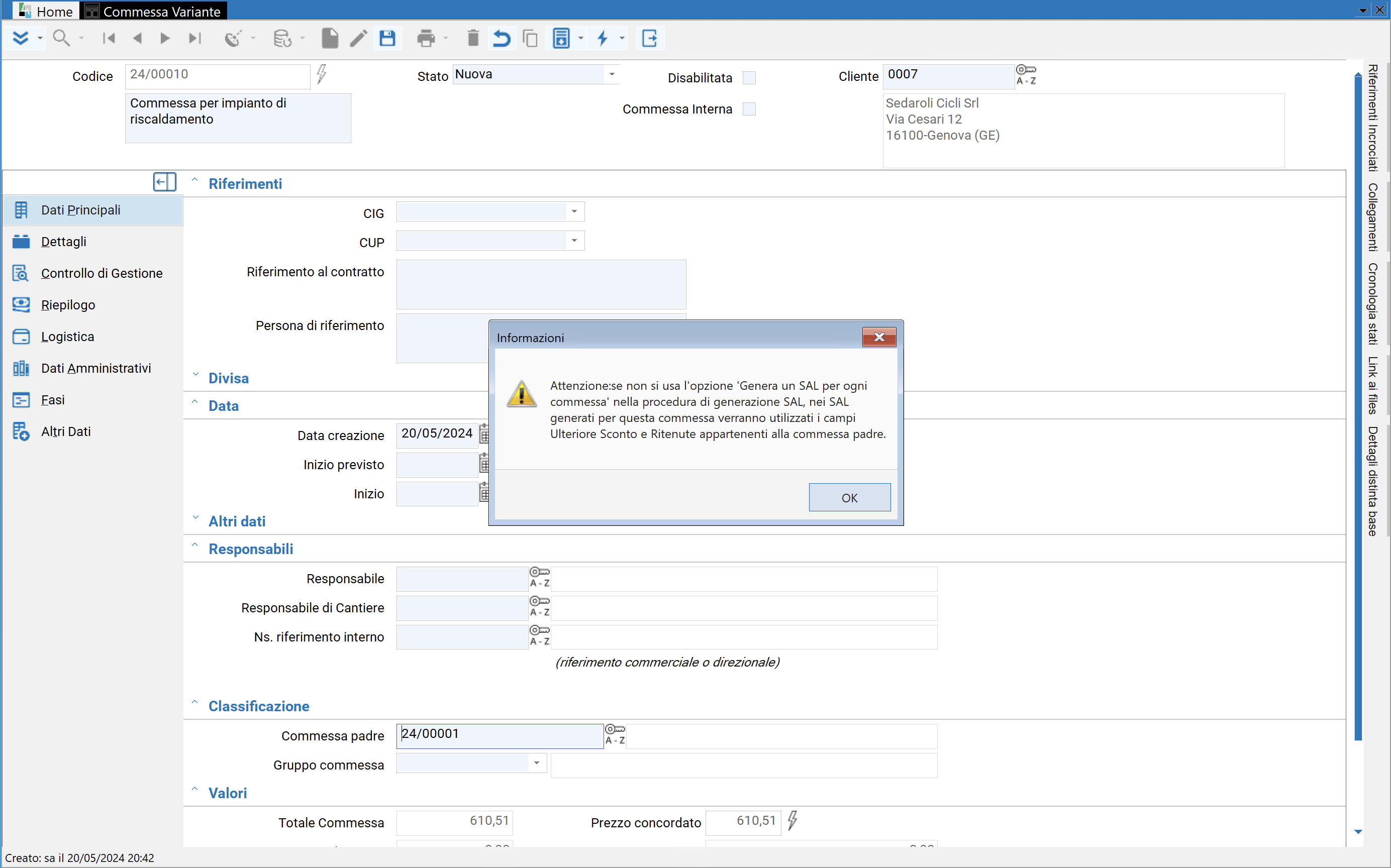Open Riferimenti Incrociati side tab
Viewport: 1391px width, 868px height.
click(1374, 118)
